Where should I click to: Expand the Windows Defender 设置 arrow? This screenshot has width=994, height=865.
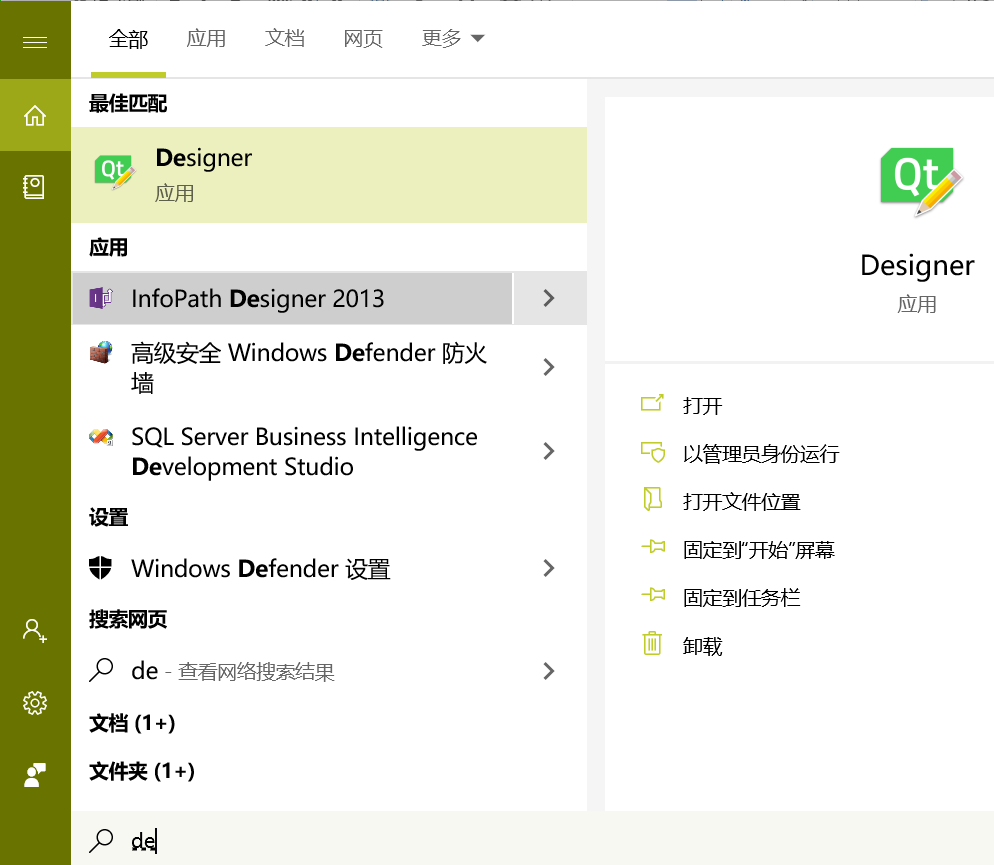[549, 568]
